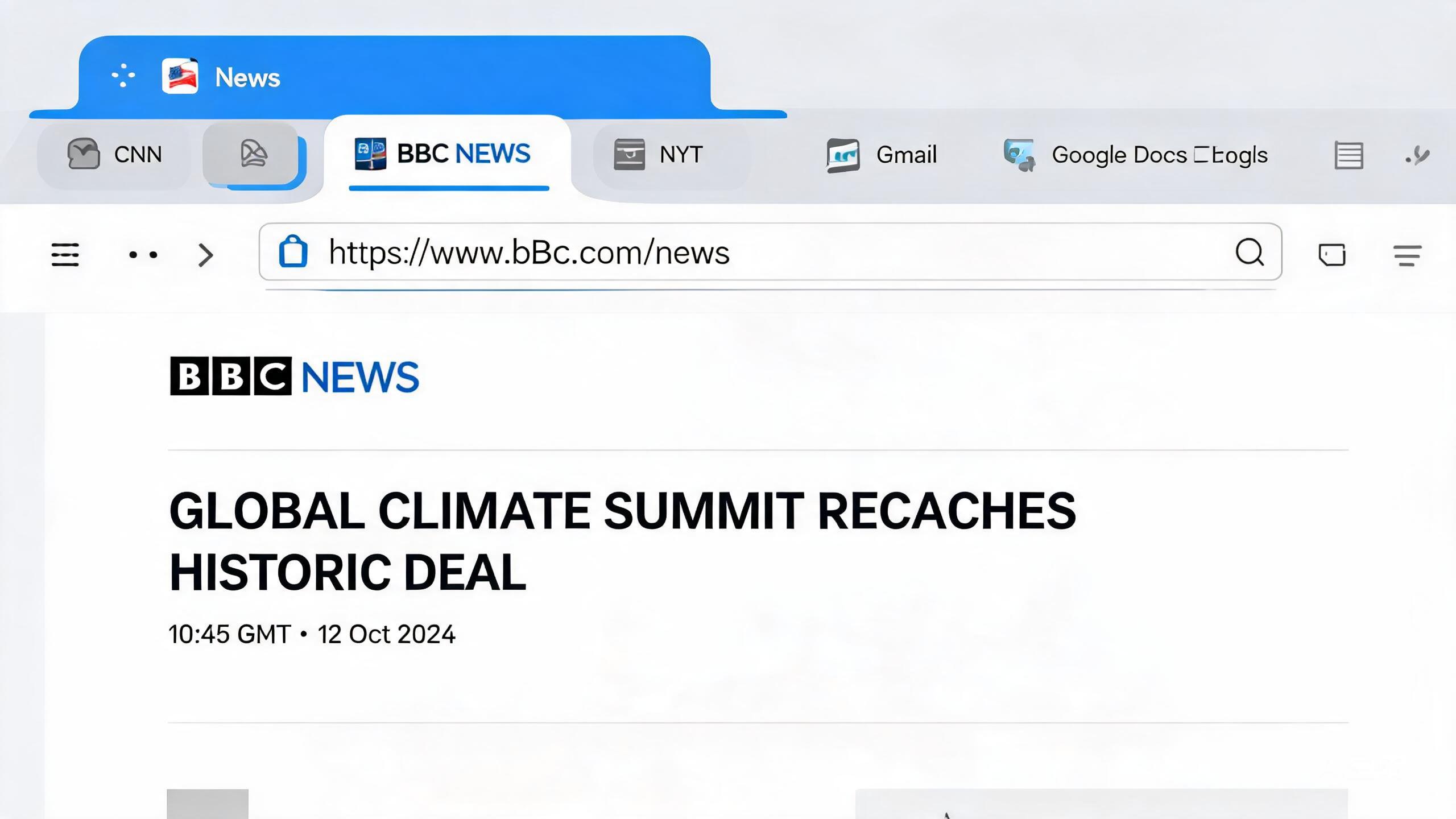Switch to the BBC NEWS tab

point(448,154)
